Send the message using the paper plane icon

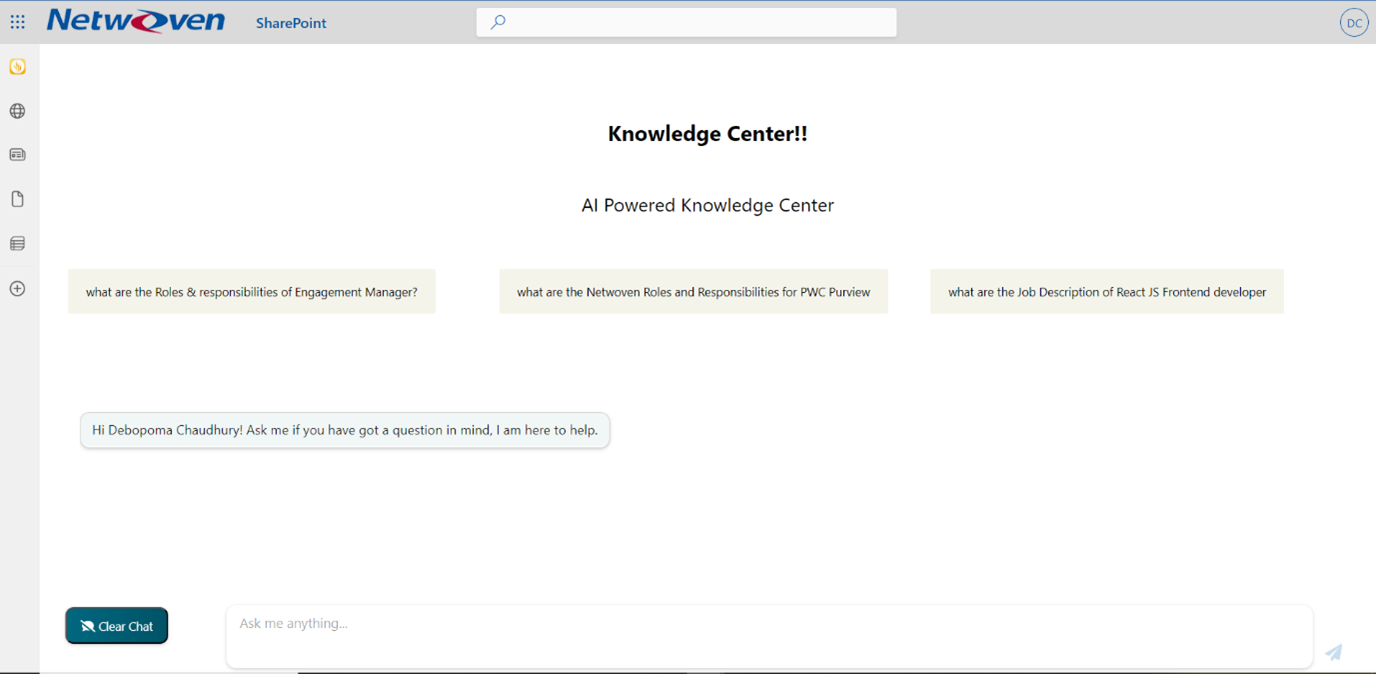tap(1333, 652)
